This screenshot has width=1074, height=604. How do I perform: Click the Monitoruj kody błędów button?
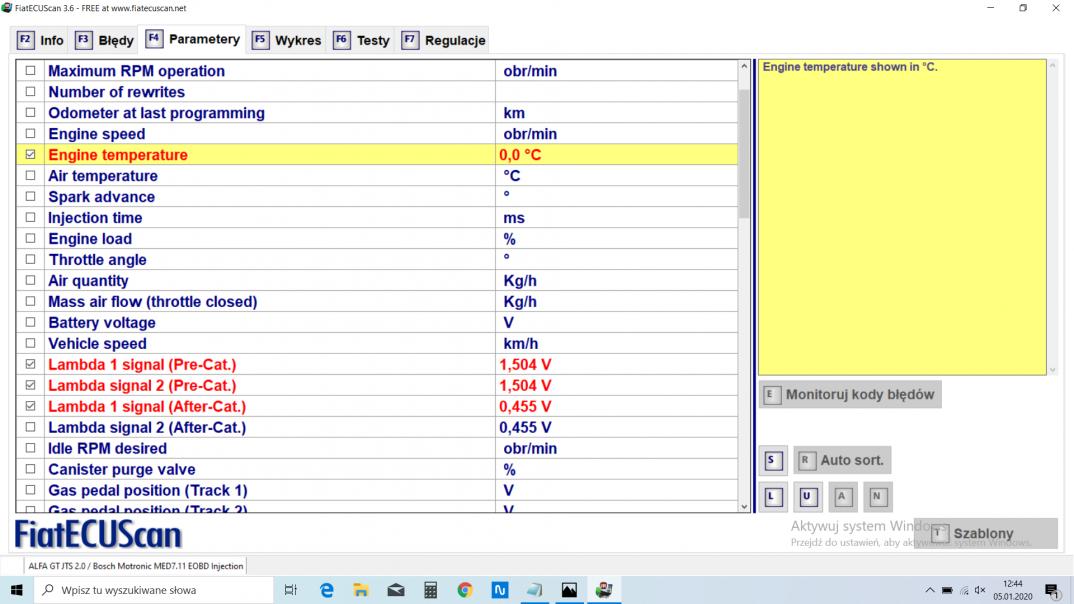pos(850,394)
